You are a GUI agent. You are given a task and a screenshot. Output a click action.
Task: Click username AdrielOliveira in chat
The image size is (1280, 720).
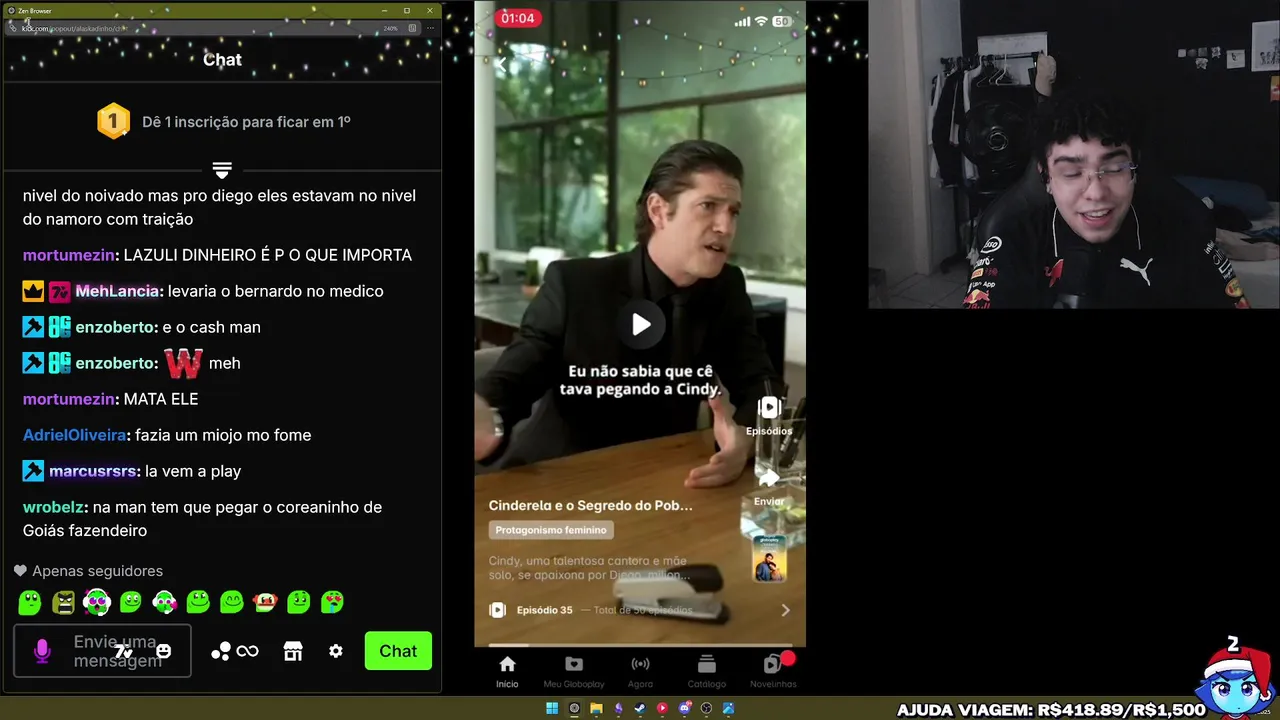[75, 435]
